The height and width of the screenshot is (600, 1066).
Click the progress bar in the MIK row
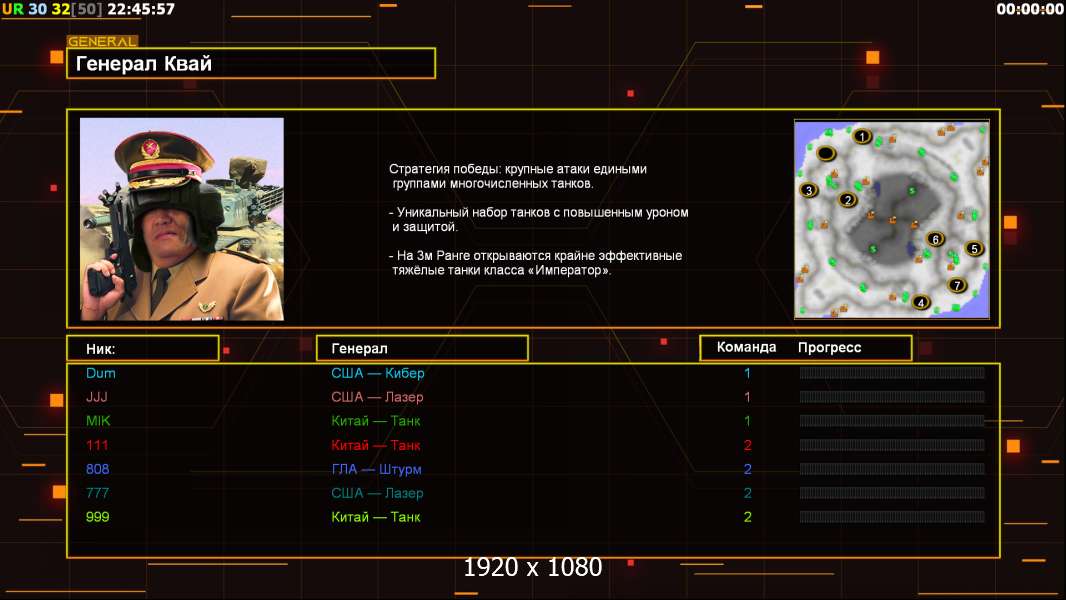(891, 421)
